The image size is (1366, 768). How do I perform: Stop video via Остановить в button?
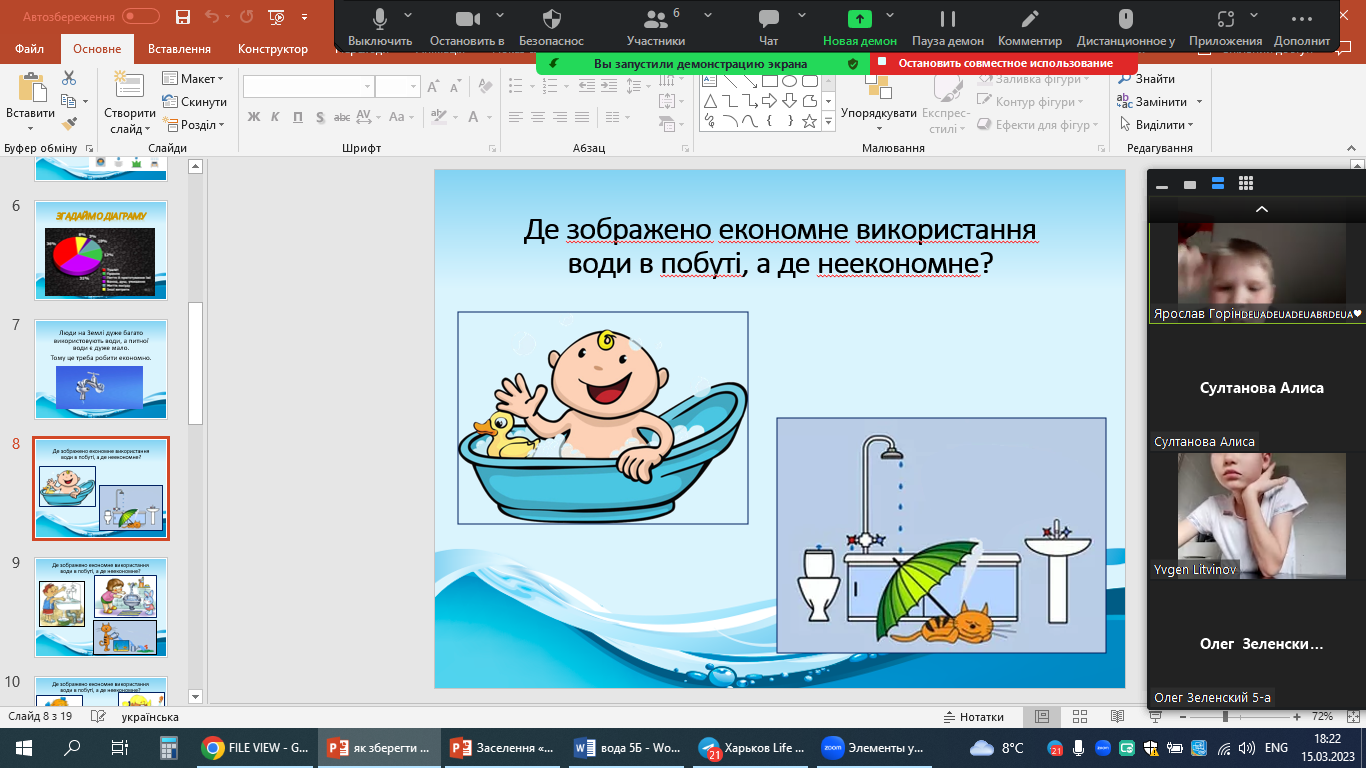click(467, 27)
